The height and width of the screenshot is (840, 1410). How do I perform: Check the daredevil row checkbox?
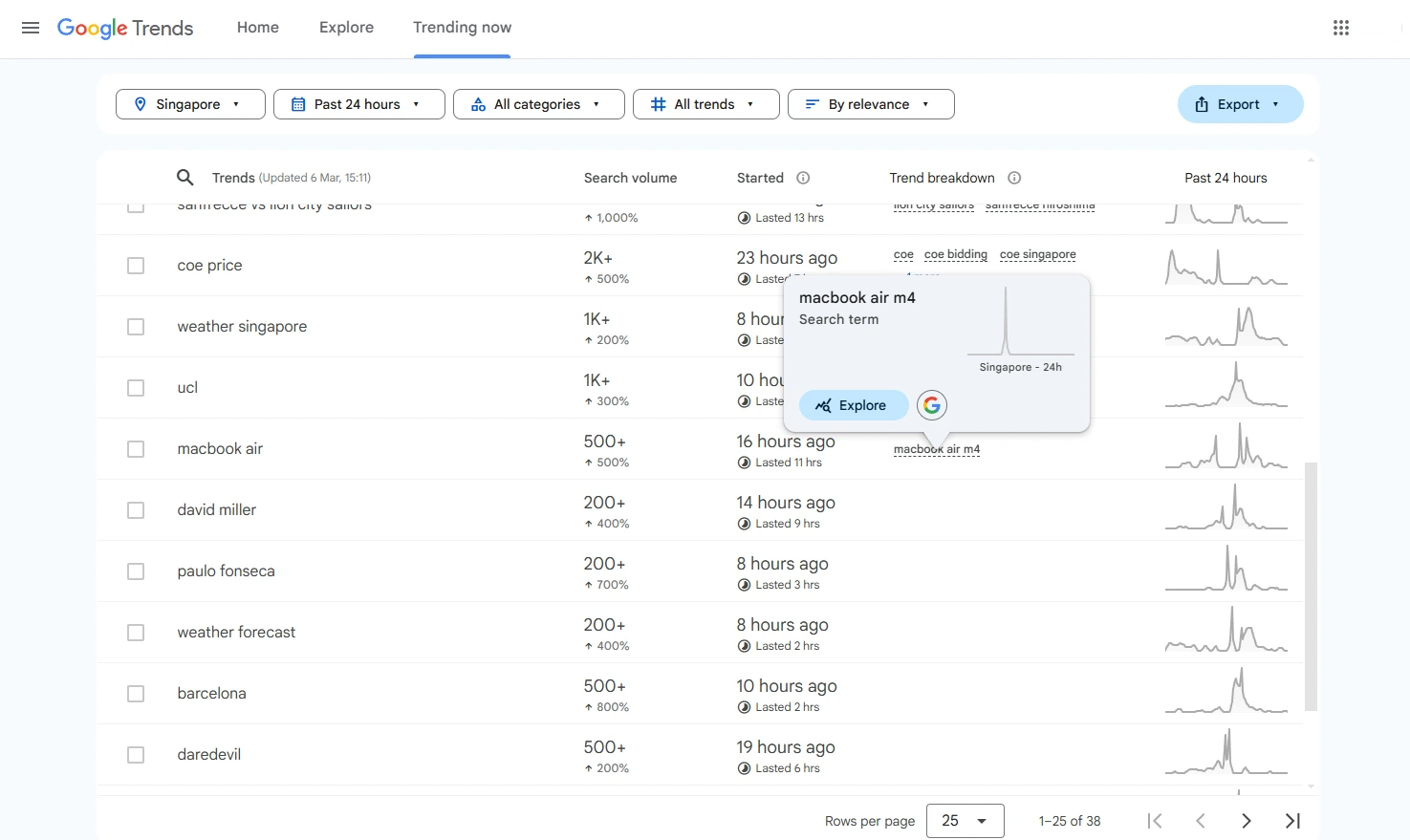click(x=136, y=755)
